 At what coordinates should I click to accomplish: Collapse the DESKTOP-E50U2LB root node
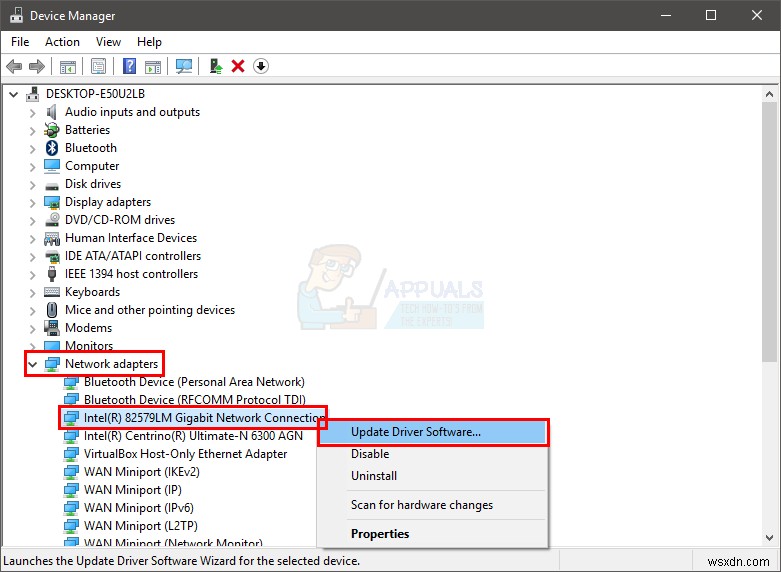point(14,94)
